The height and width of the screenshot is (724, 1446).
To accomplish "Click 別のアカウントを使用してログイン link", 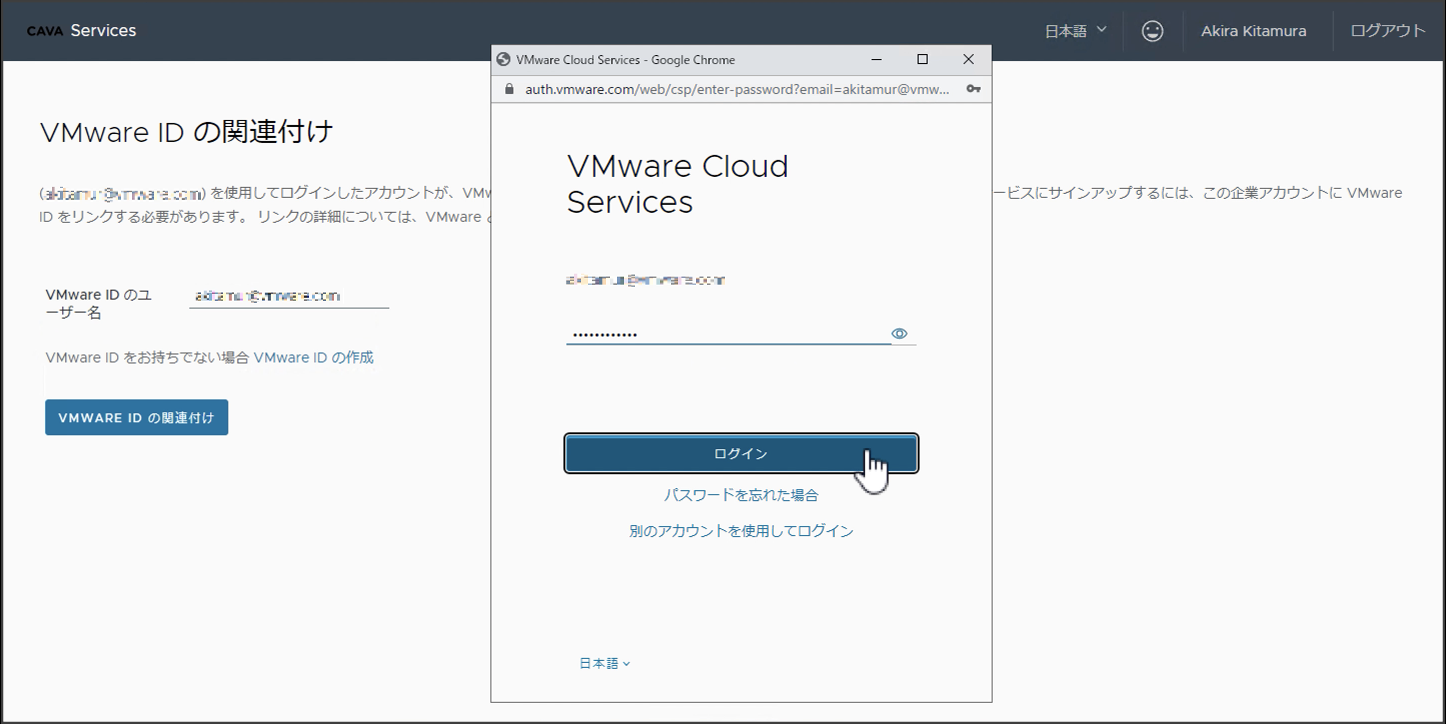I will point(741,531).
